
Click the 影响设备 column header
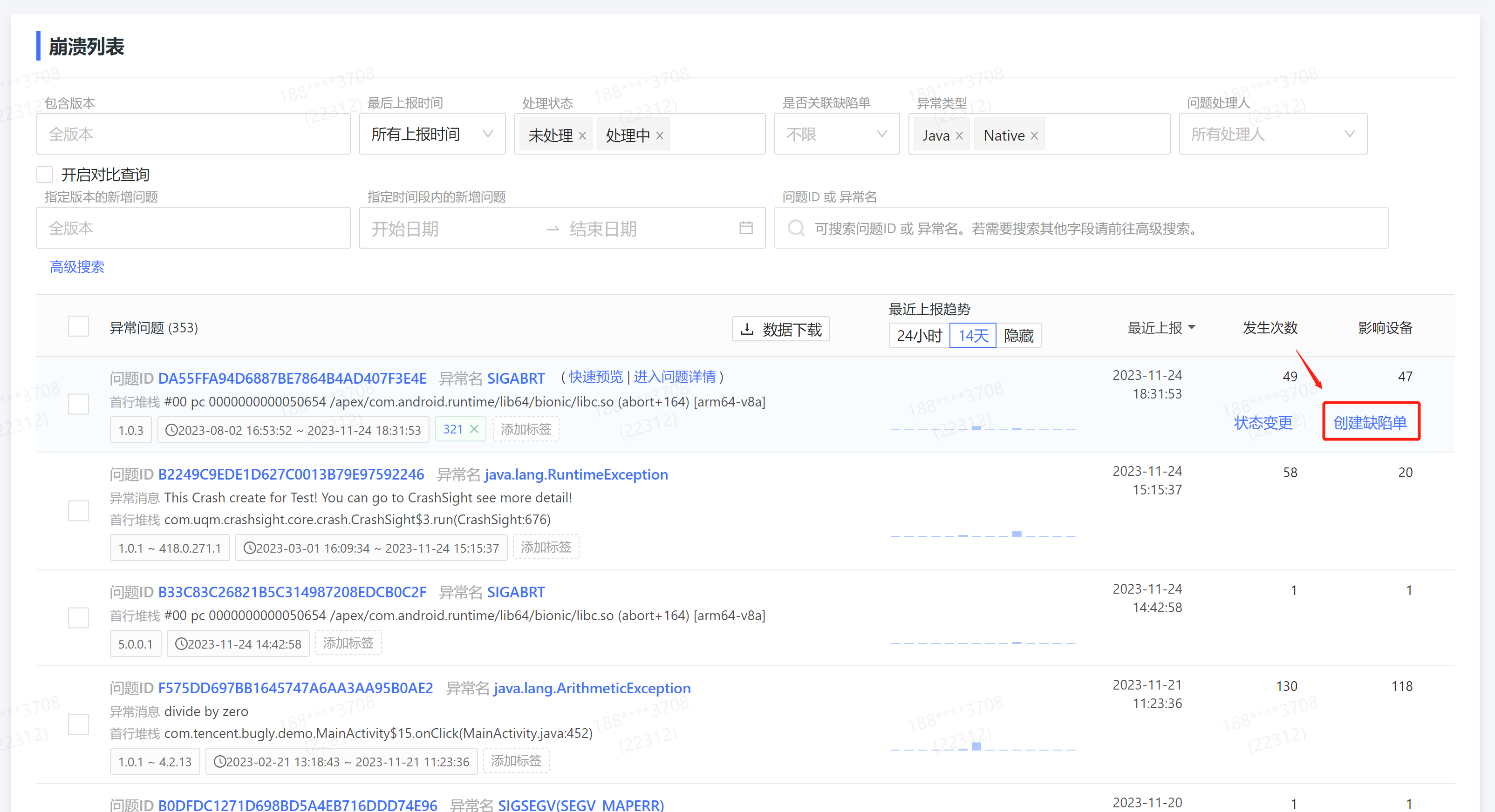1385,328
